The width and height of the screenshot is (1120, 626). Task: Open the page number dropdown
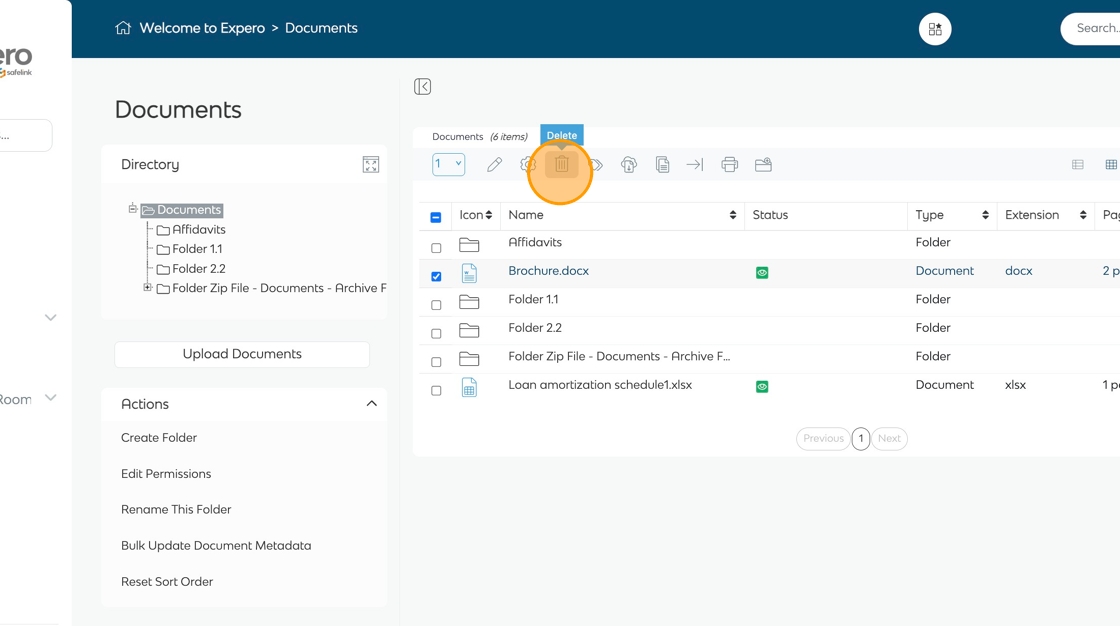pyautogui.click(x=448, y=164)
